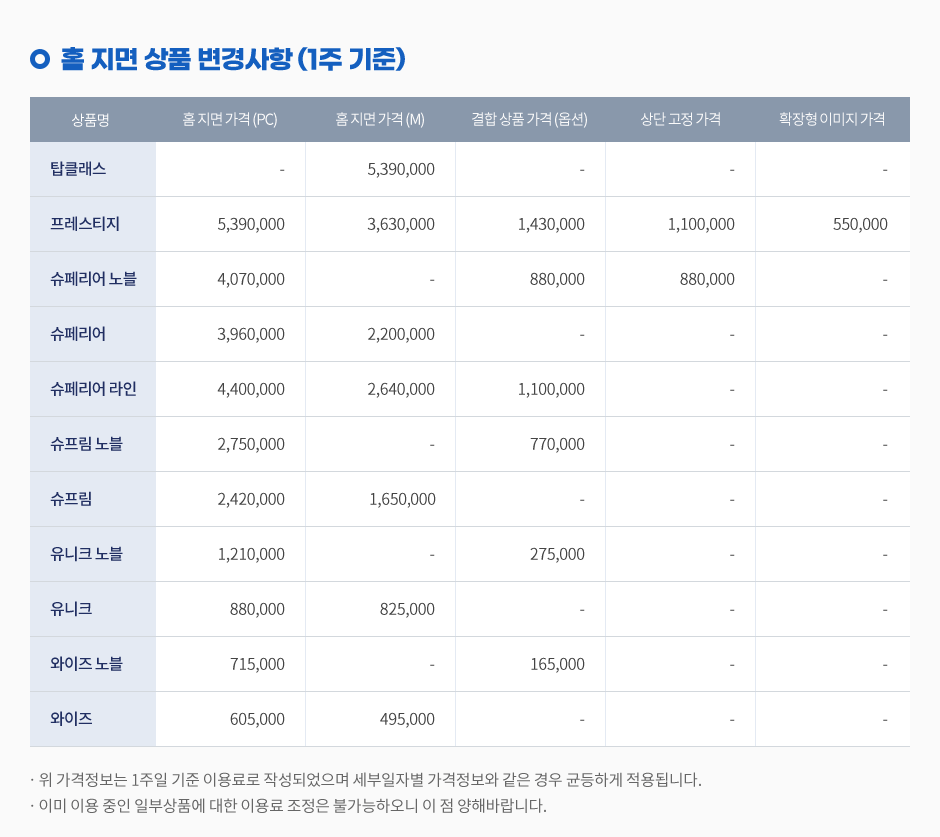Click the 1,430,000 price in 프레스티지 row
Viewport: 940px width, 837px height.
tap(551, 224)
